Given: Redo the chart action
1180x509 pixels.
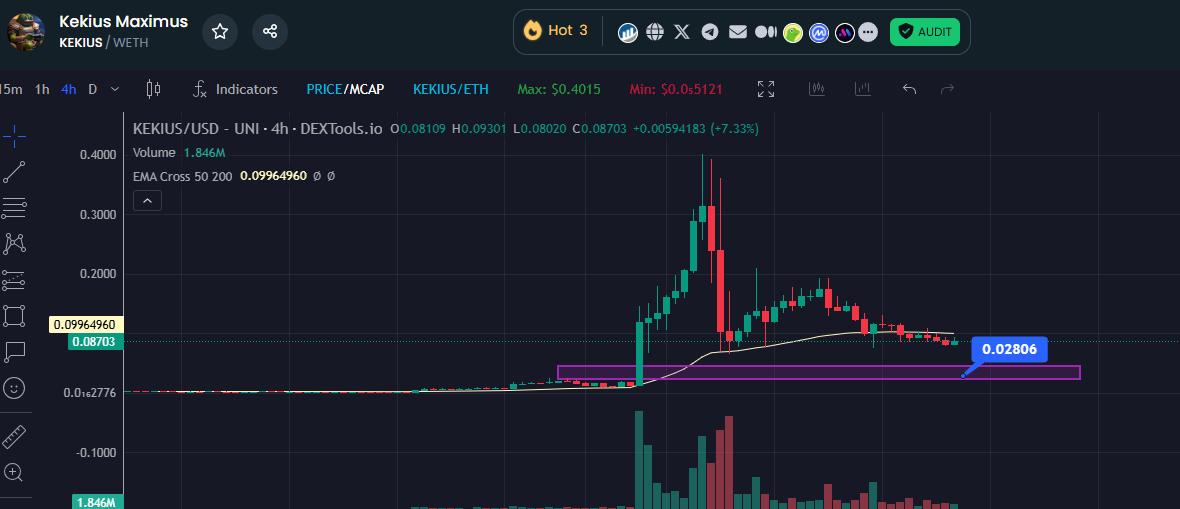Looking at the screenshot, I should tap(947, 89).
